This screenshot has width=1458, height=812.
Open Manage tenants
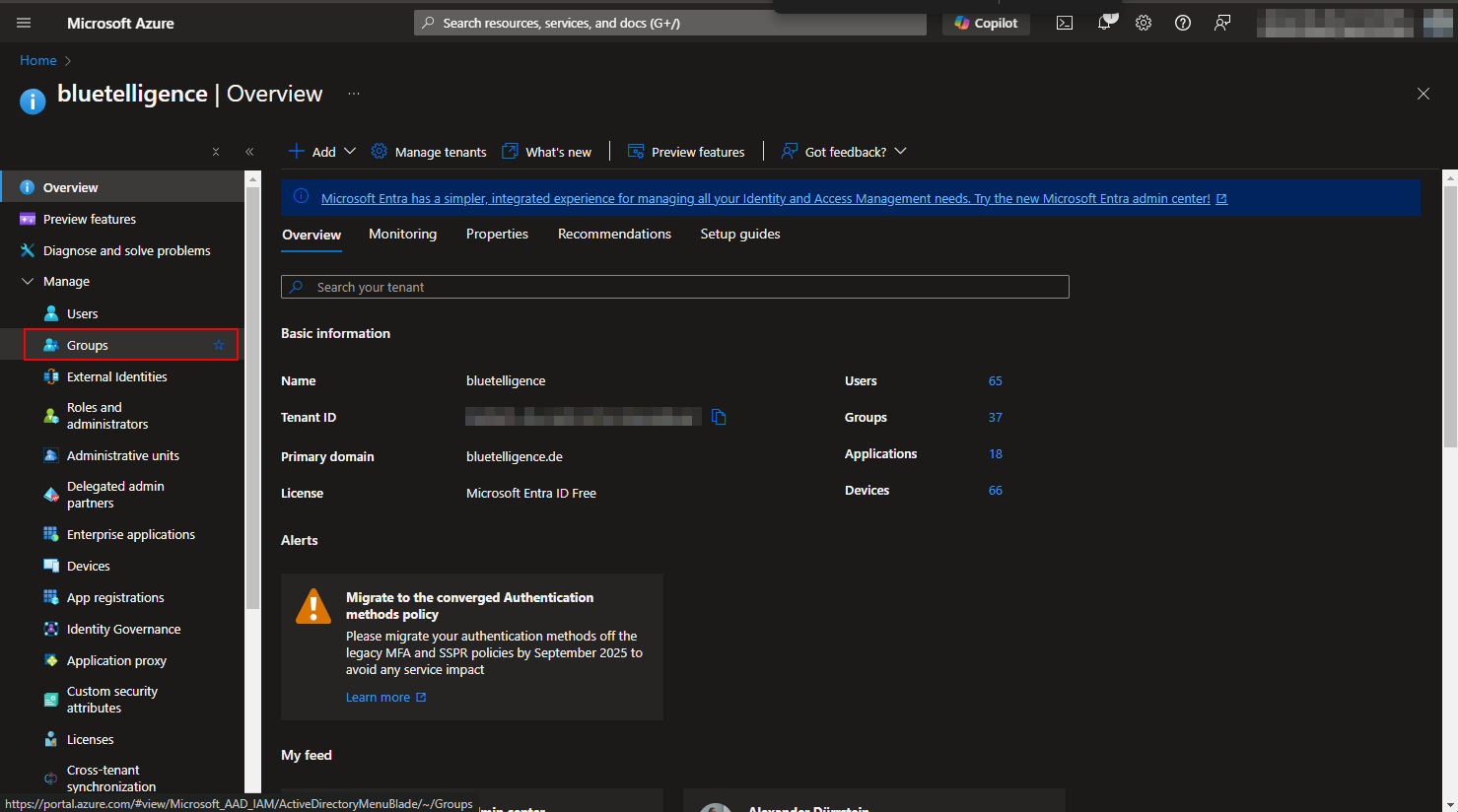(429, 152)
